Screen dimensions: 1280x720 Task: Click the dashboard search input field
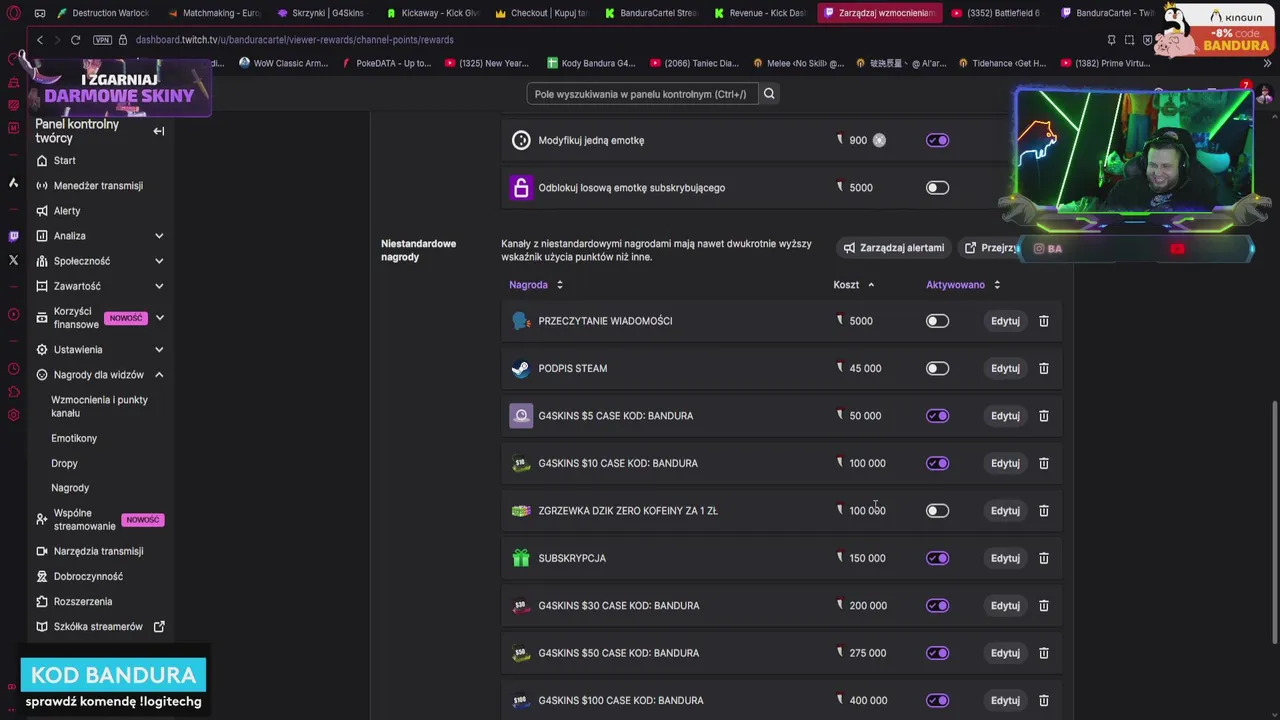(642, 94)
